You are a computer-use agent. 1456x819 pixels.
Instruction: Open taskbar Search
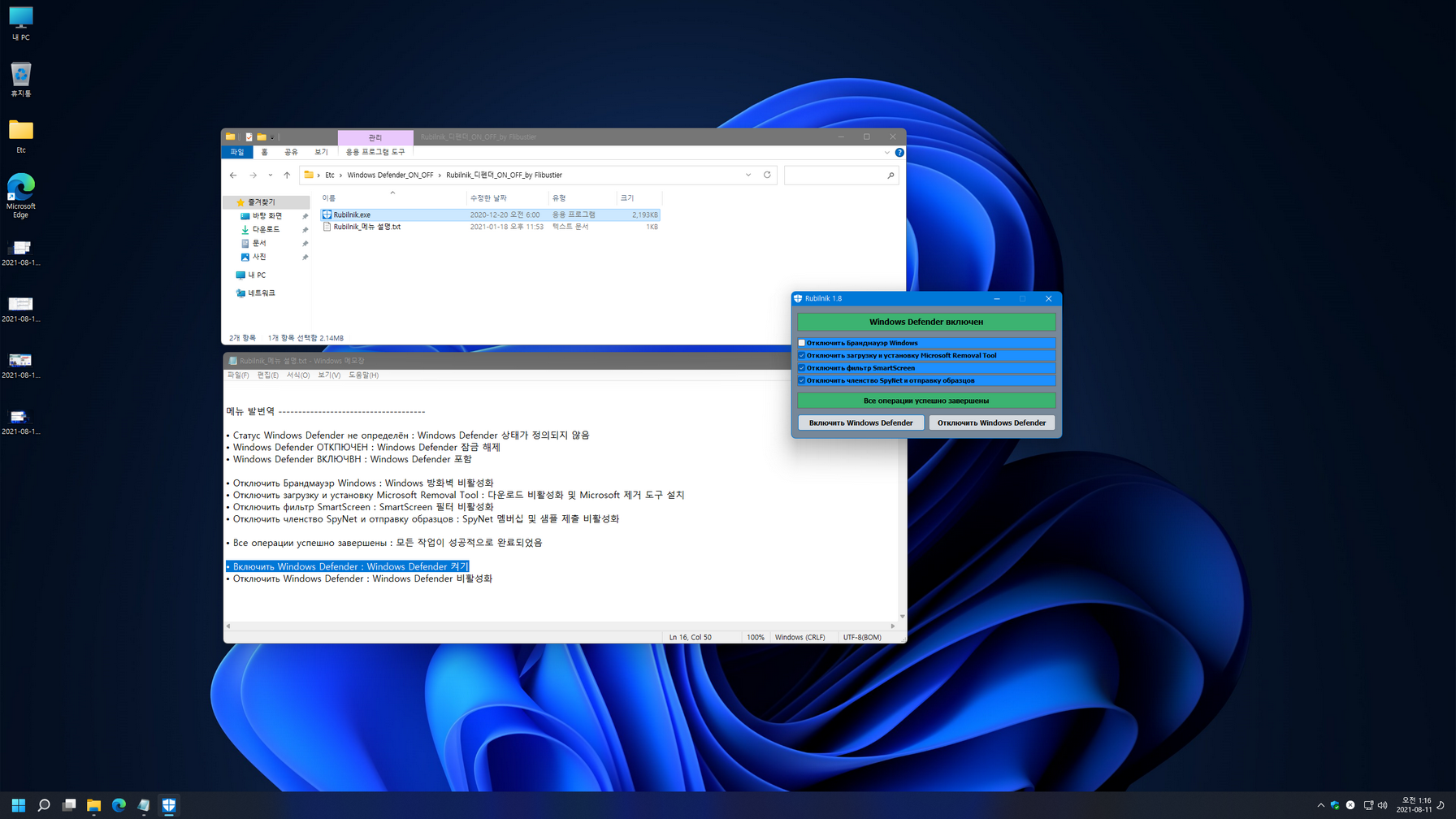click(44, 805)
